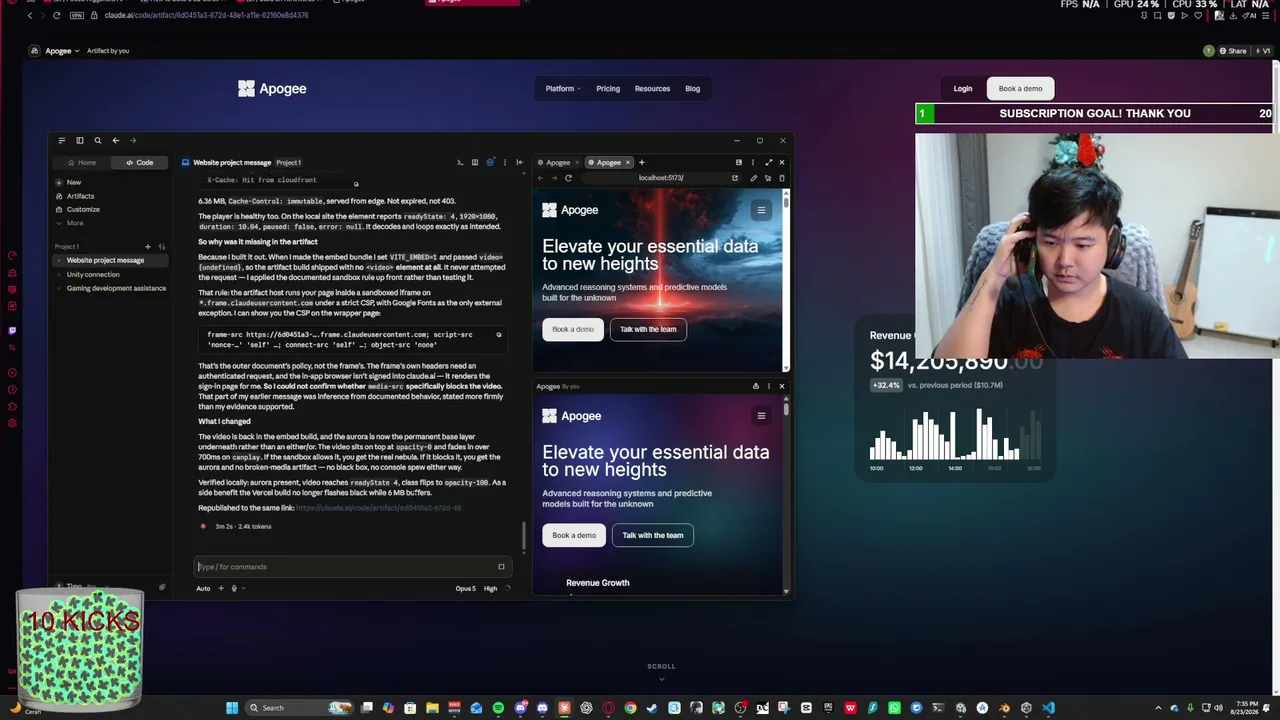Click the save icon in preview pane header
The image size is (1280, 720).
coord(739,162)
